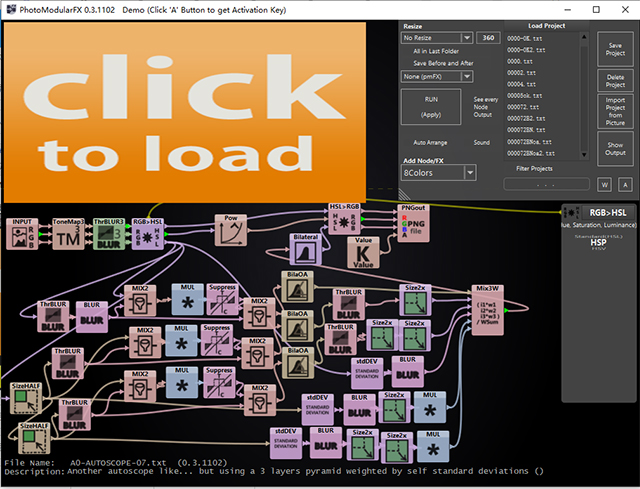Click the click-to-load orange image area

(184, 112)
